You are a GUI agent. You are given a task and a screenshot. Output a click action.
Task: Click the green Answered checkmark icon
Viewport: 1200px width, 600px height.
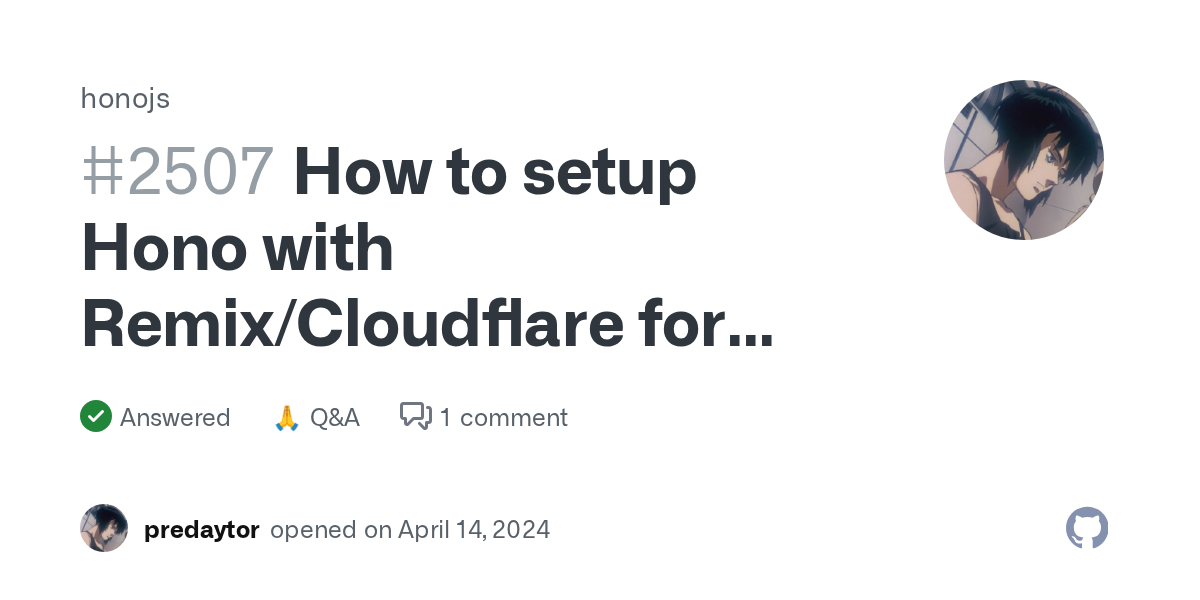click(96, 416)
